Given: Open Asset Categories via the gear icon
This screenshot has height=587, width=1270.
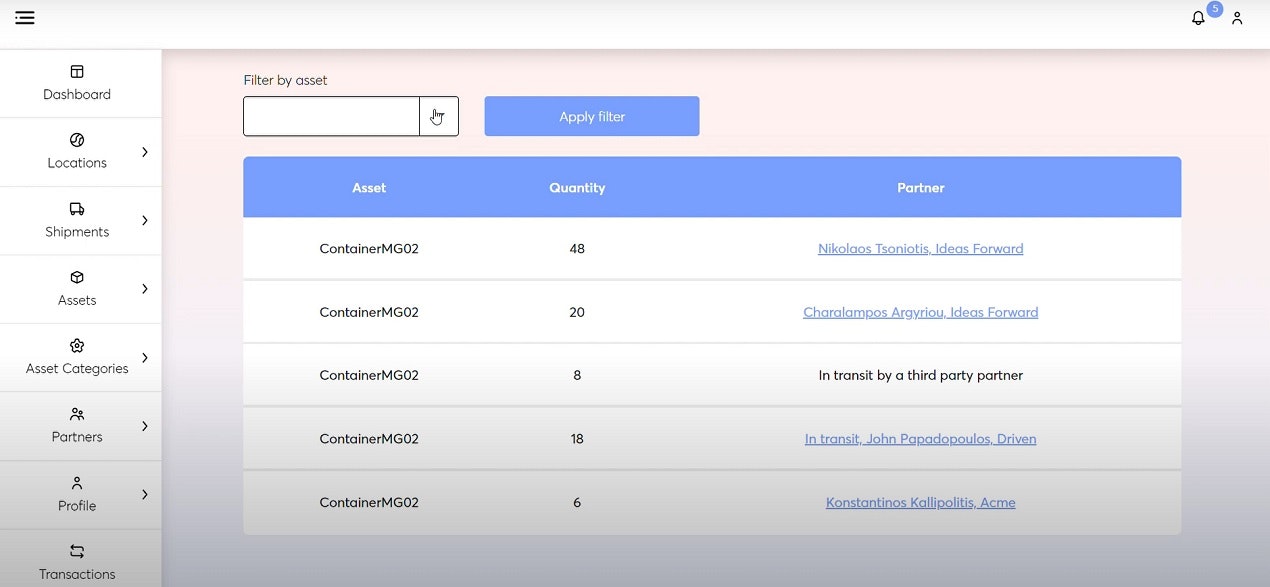Looking at the screenshot, I should point(77,345).
